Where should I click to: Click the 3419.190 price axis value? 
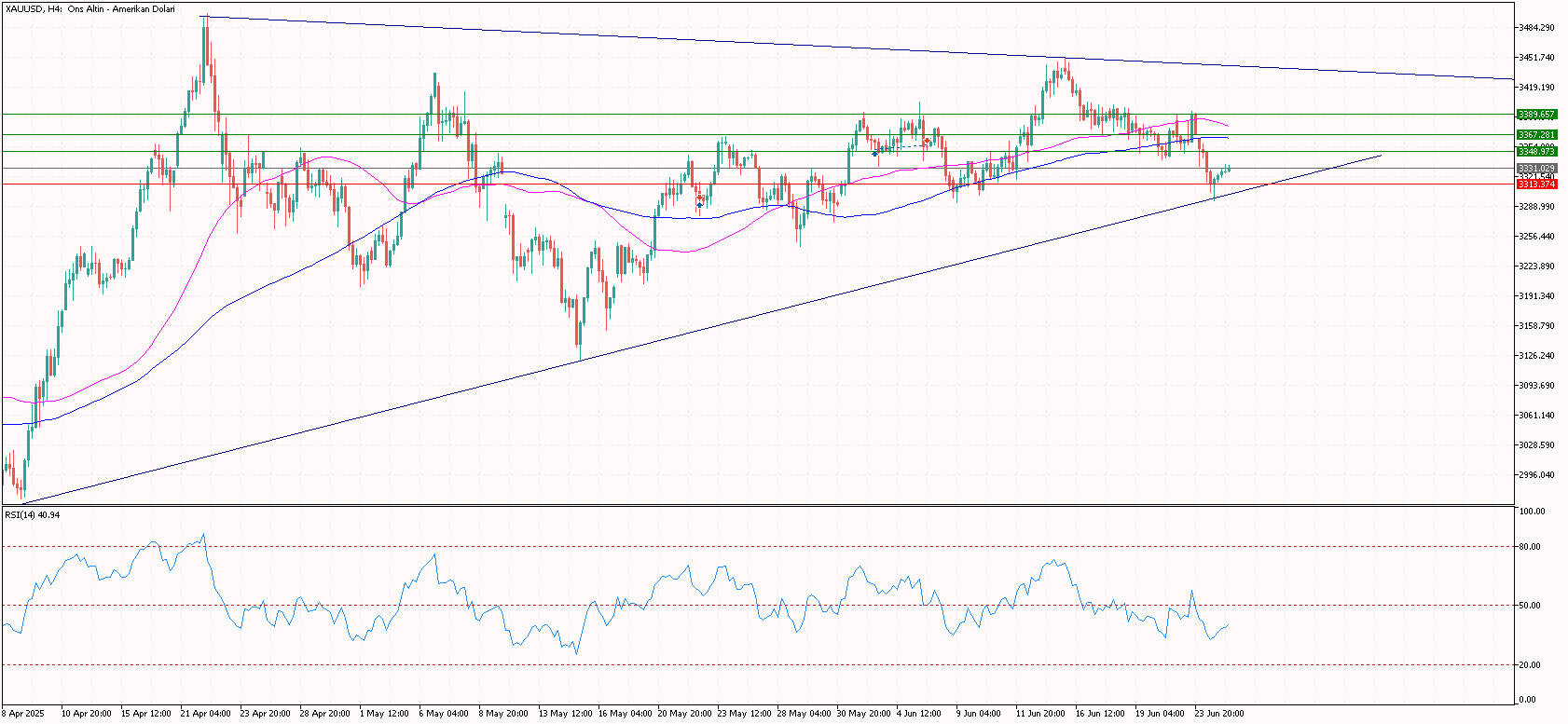tap(1536, 88)
